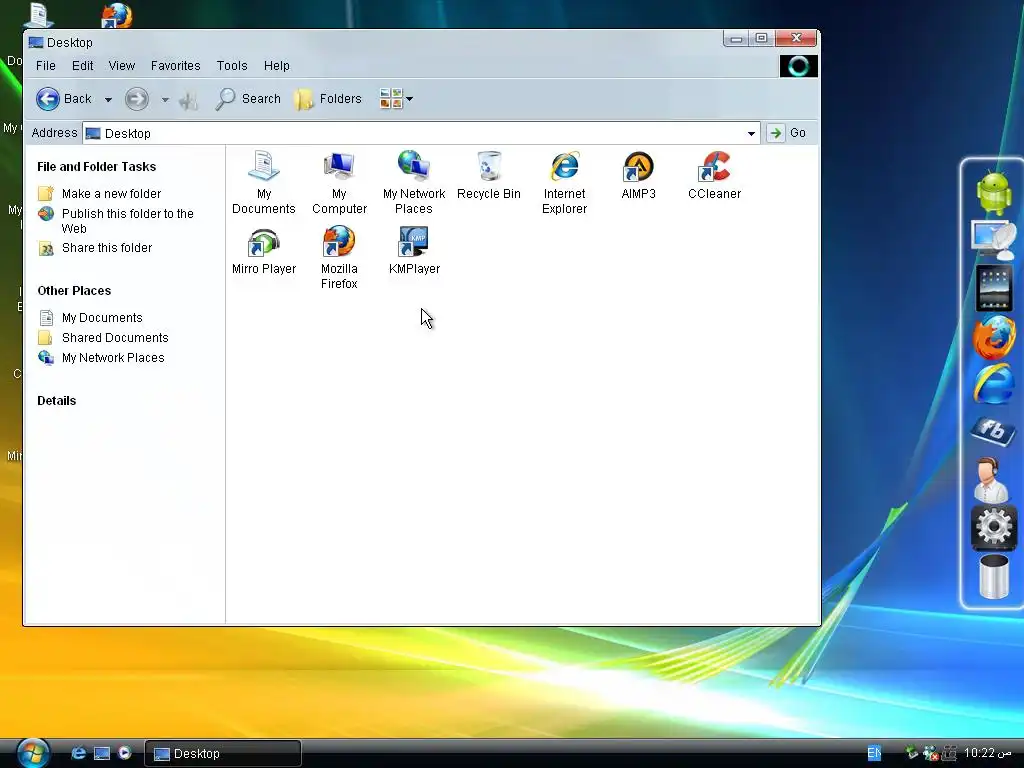1024x768 pixels.
Task: Open the Start orb button
Action: click(33, 753)
